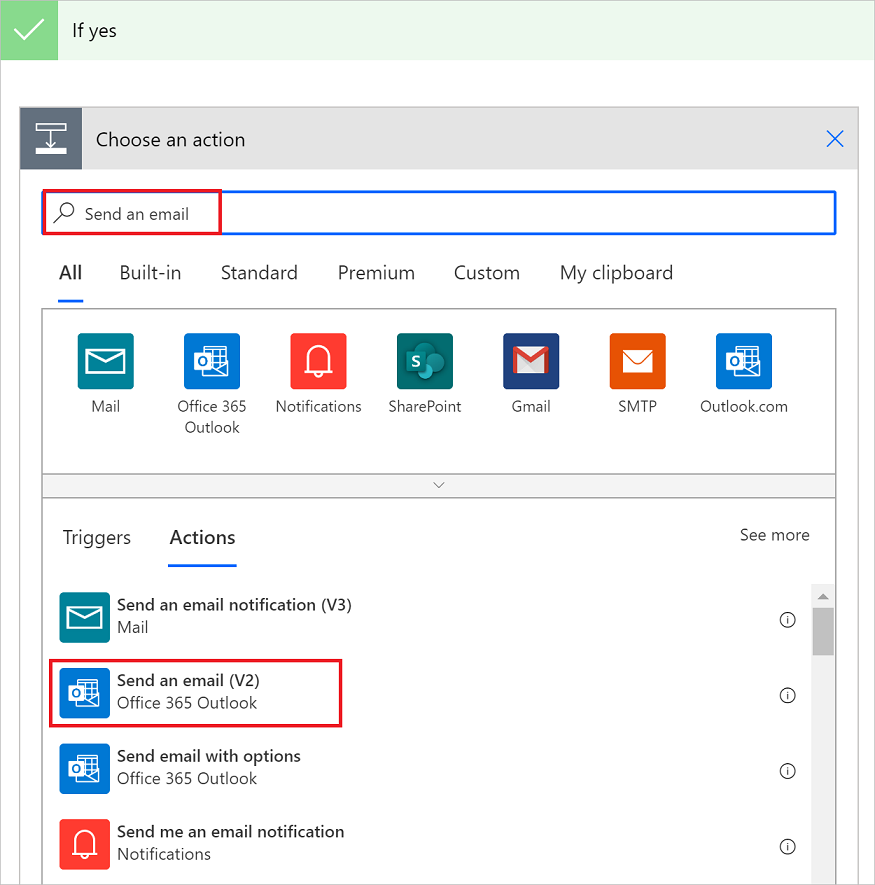Open the Gmail connector
The height and width of the screenshot is (885, 875).
530,361
